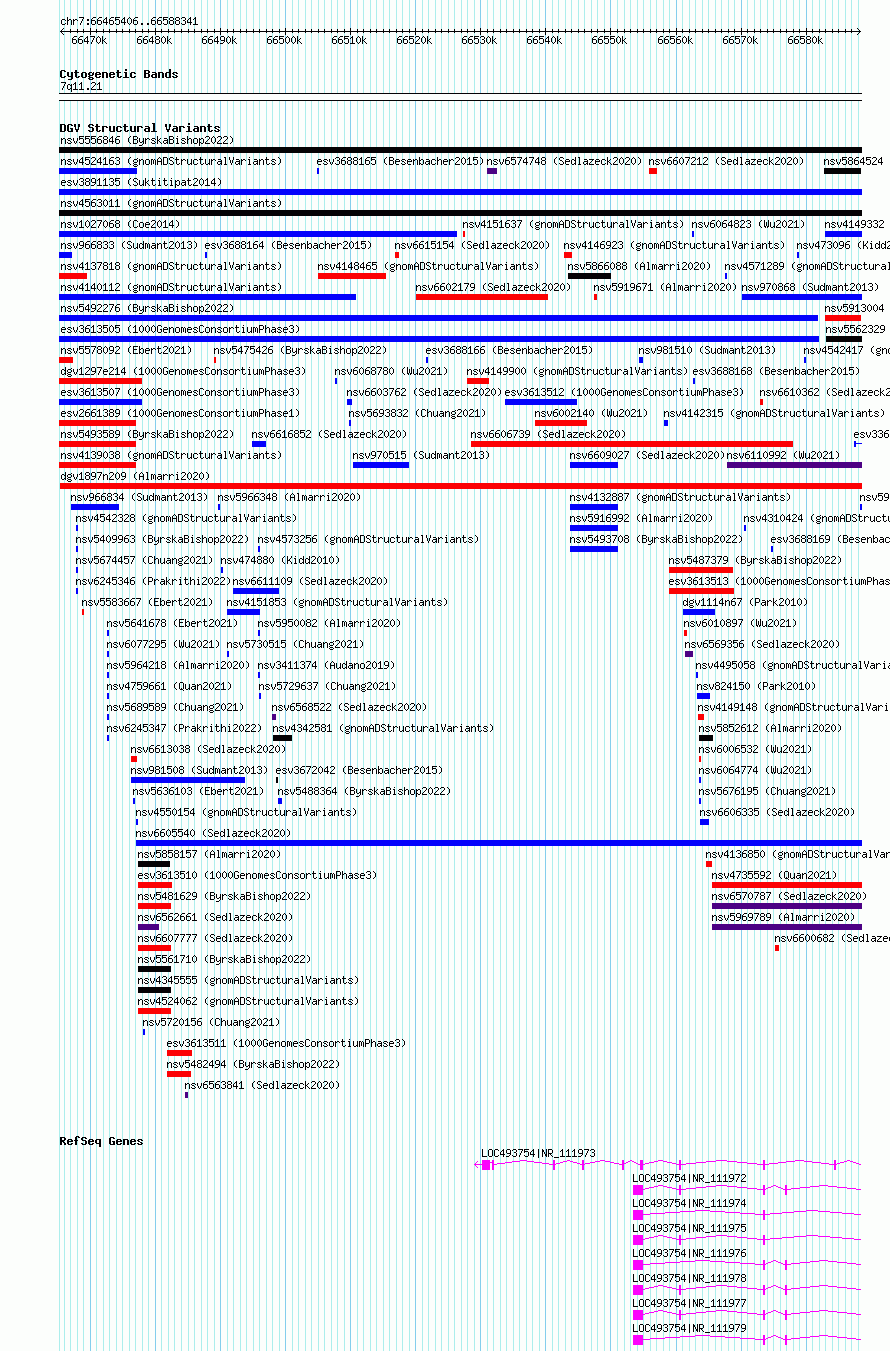Open dgv1897n209 (Almarri2020) variant
Viewport: 890px width, 1351px height.
click(135, 476)
